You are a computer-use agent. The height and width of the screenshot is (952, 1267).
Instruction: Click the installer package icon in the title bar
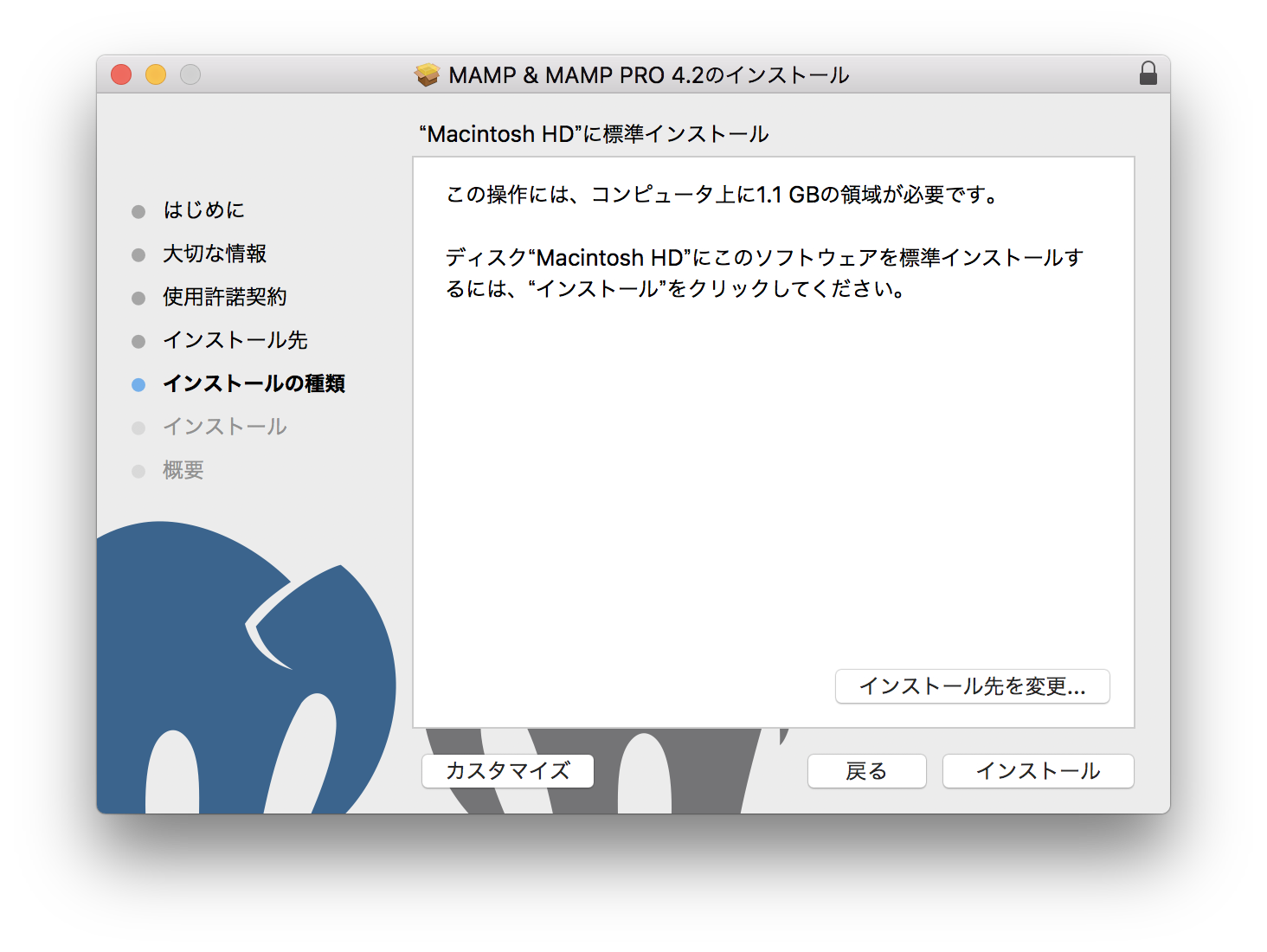coord(426,74)
